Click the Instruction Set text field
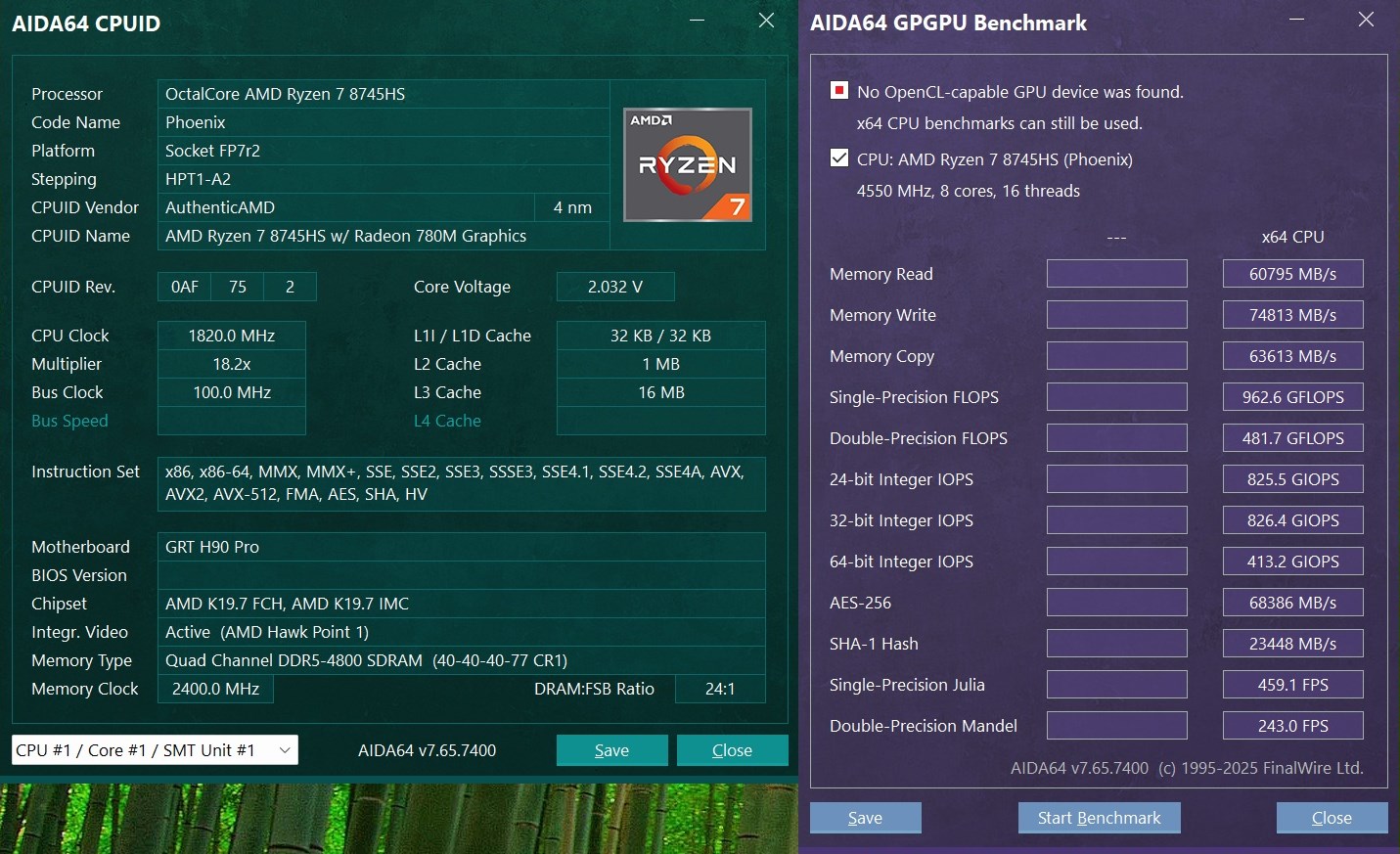This screenshot has height=854, width=1400. (461, 483)
